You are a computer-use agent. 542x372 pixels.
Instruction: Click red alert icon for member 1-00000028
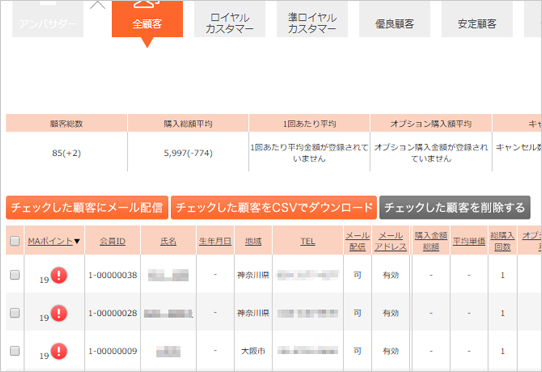click(x=59, y=314)
